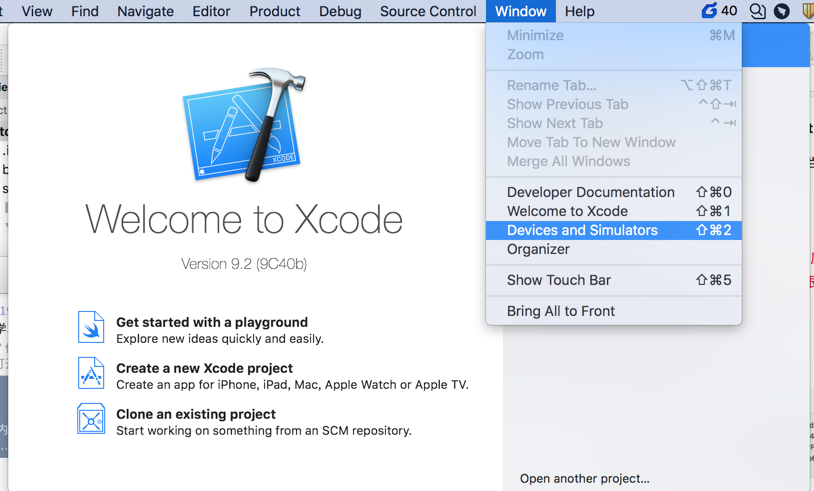This screenshot has height=491, width=814.
Task: Click the Xcode hammer app icon
Action: coord(244,125)
